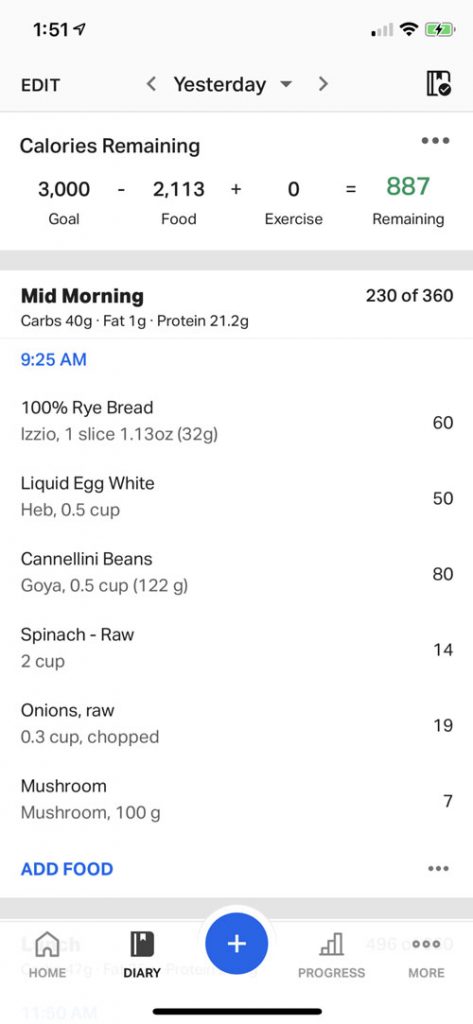
Task: Tap the blue plus add button
Action: [236, 944]
